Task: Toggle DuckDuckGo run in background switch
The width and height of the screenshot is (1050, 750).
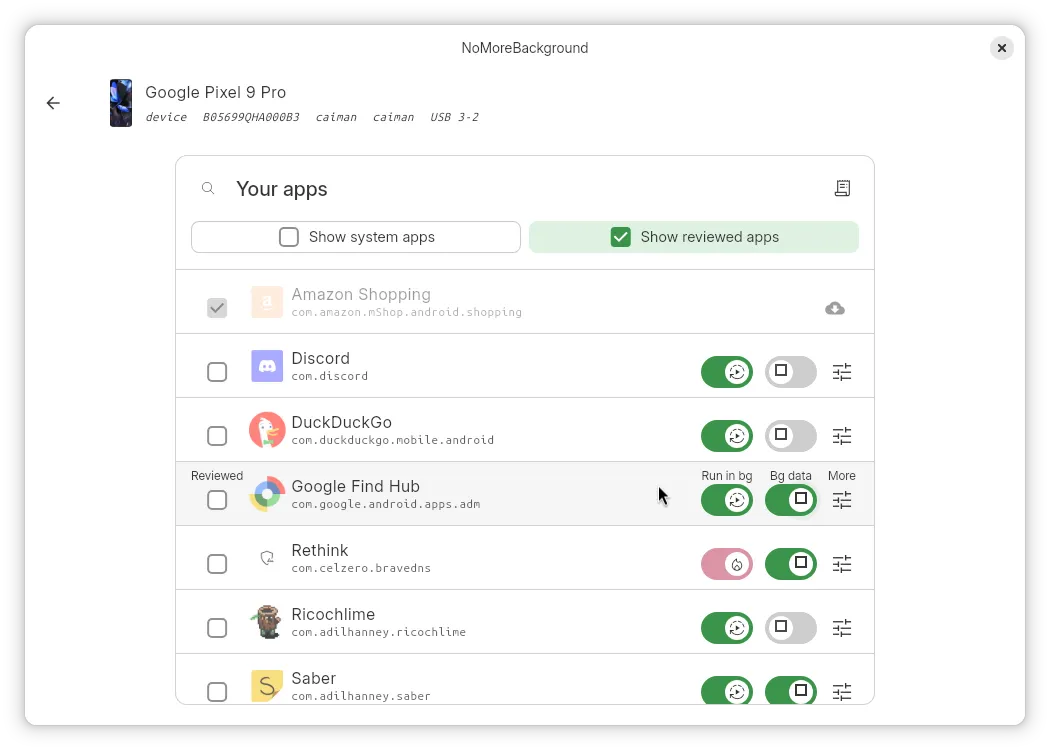Action: (727, 436)
